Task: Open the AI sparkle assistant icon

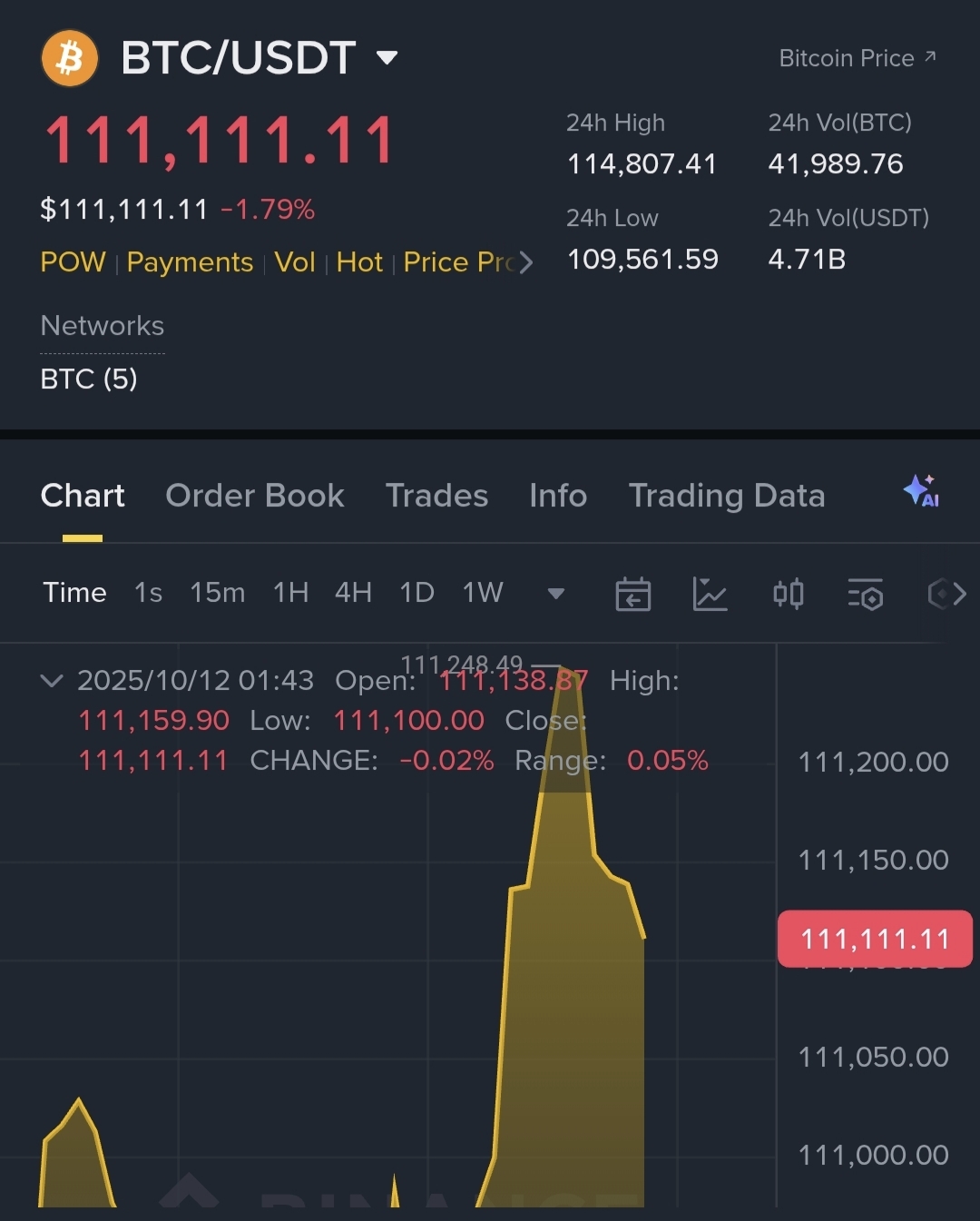Action: (921, 491)
